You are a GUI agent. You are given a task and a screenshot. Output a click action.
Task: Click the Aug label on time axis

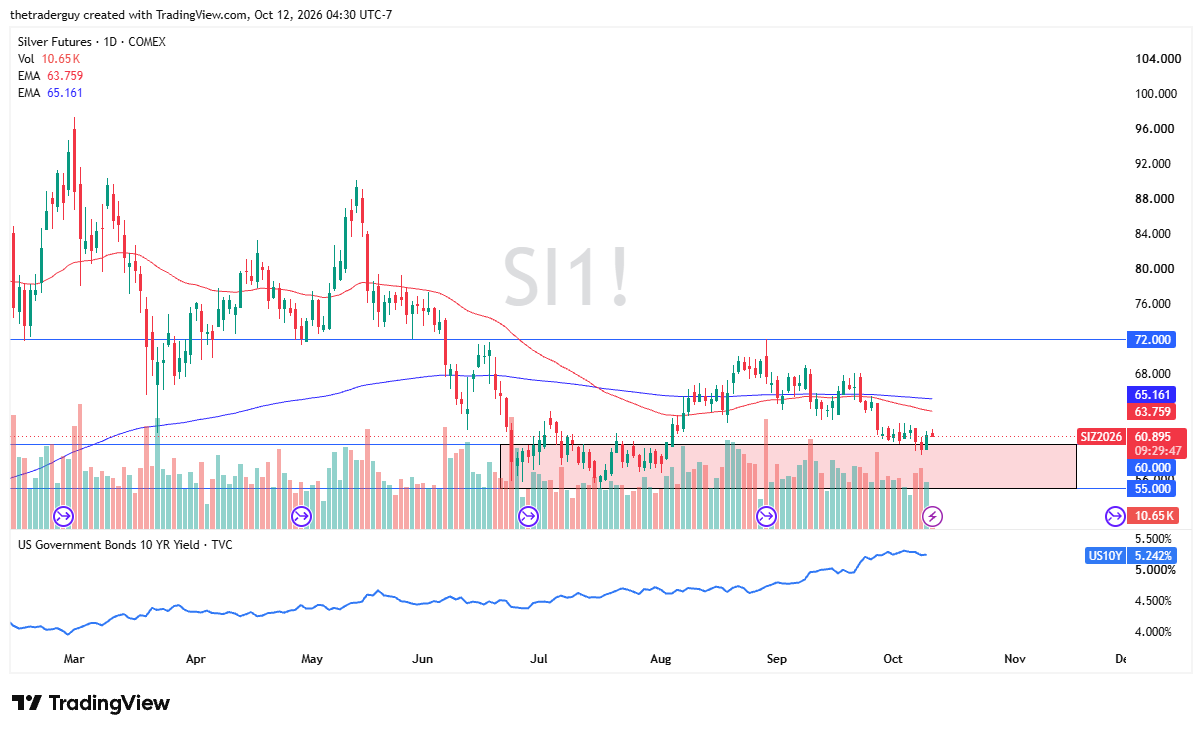coord(660,660)
